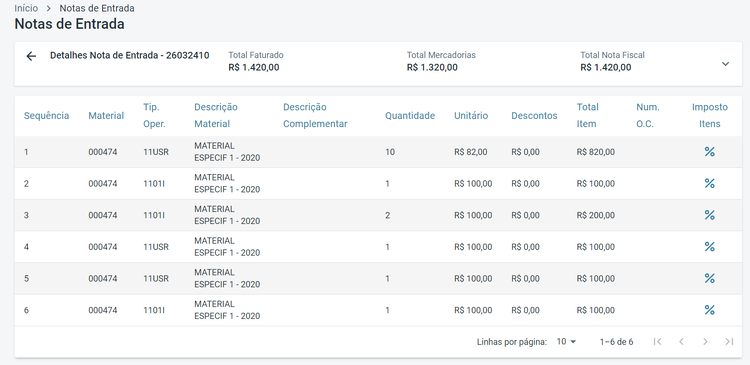Sort by Descrição Complementar column header
This screenshot has height=365, width=750.
tap(315, 115)
